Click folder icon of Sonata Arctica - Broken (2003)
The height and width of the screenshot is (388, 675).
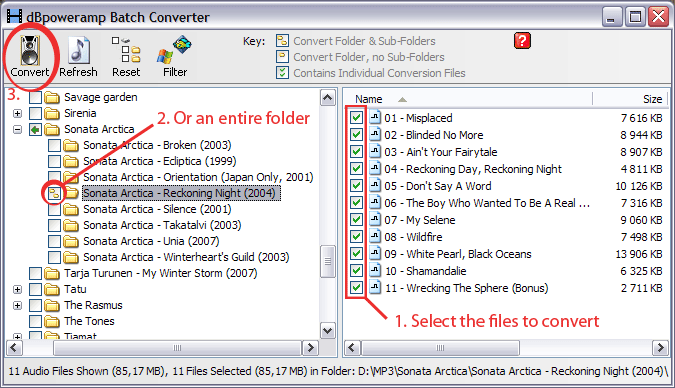point(71,145)
